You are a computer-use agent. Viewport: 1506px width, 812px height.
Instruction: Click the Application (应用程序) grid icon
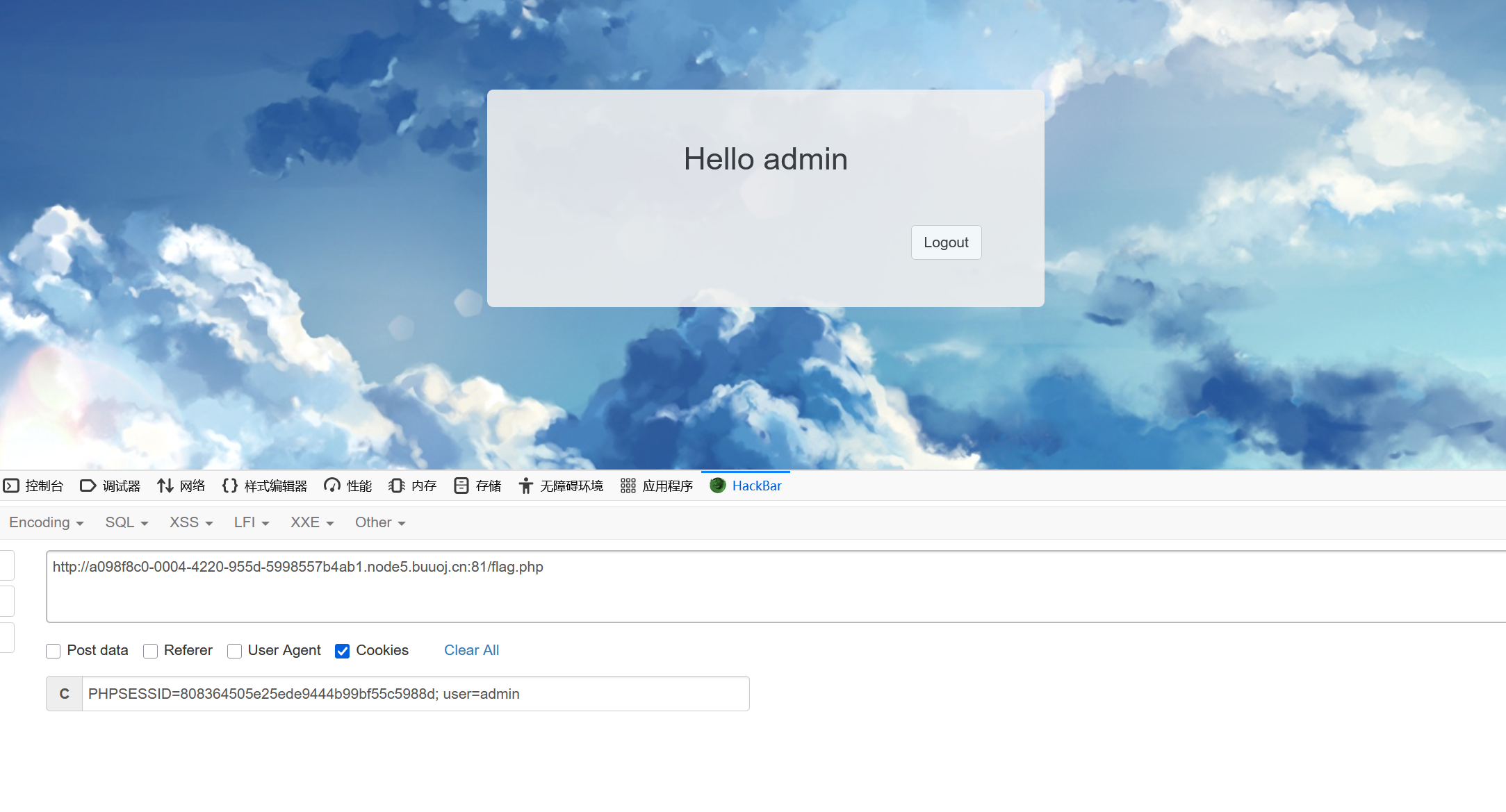click(628, 486)
